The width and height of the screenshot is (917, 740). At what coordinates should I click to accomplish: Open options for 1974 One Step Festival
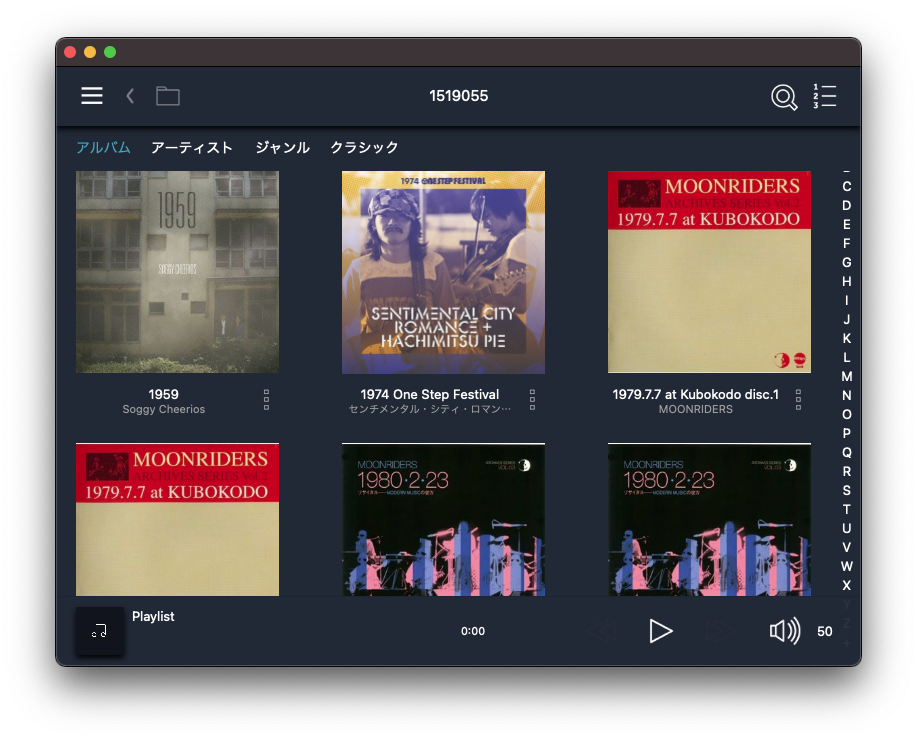point(532,400)
